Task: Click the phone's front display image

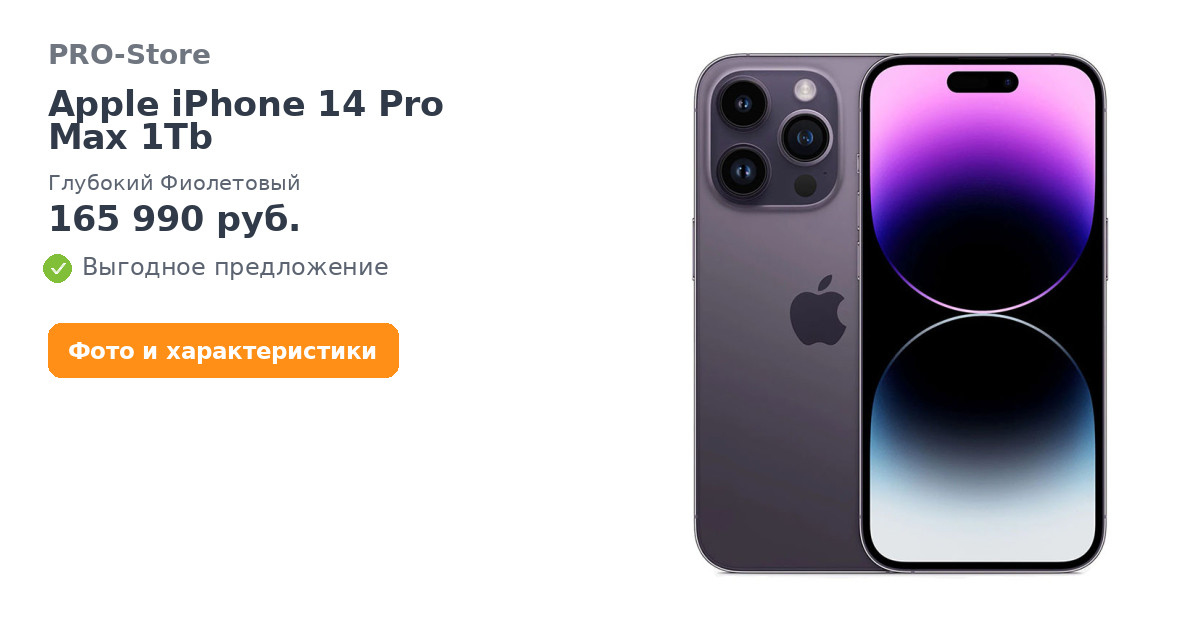Action: coord(983,313)
